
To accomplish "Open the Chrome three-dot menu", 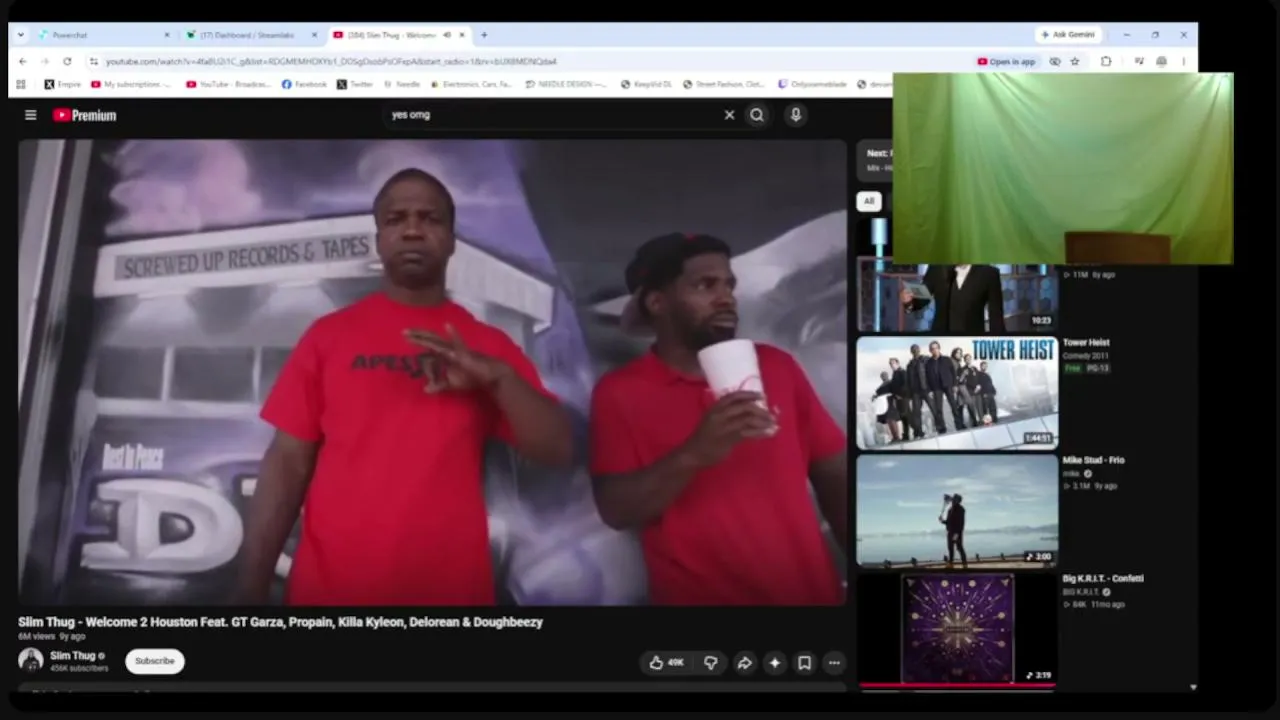I will (x=1183, y=61).
